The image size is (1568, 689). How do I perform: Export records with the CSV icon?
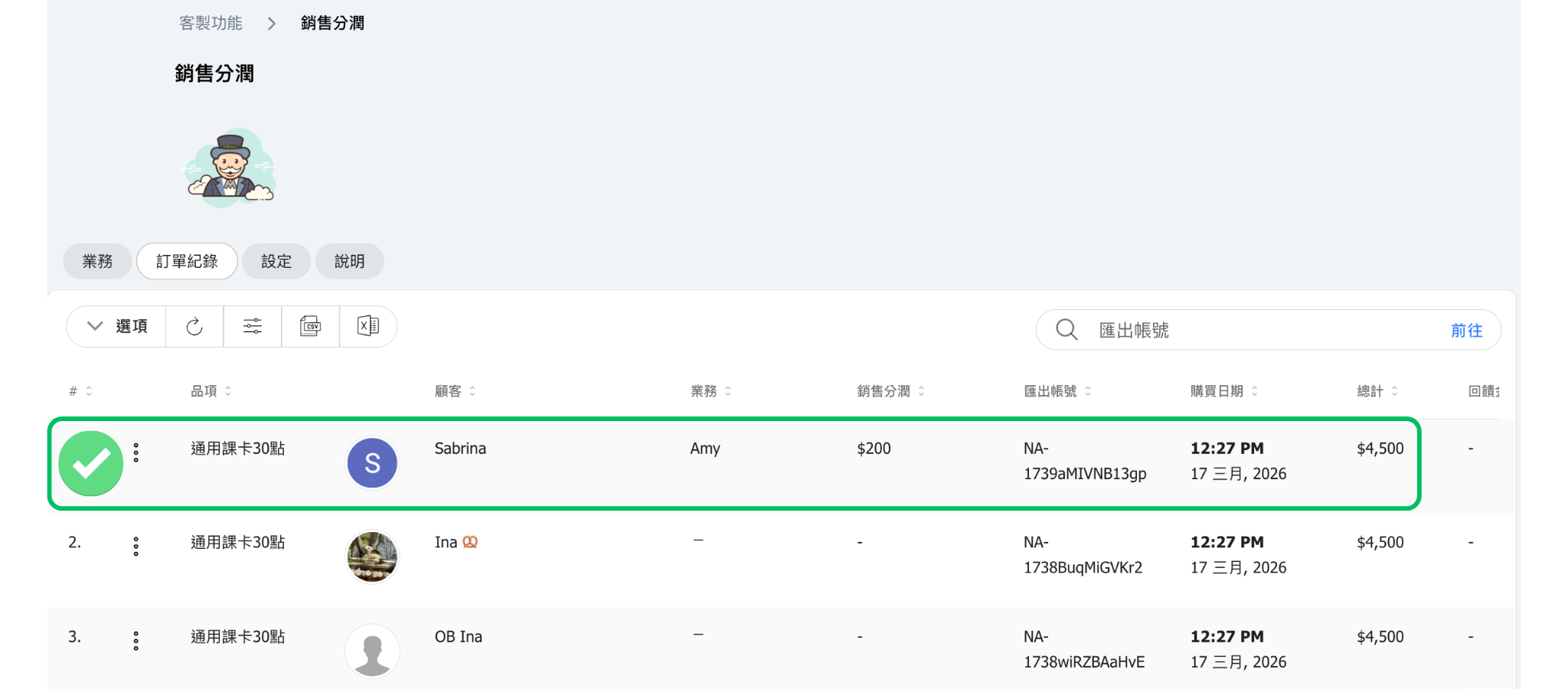pyautogui.click(x=310, y=327)
